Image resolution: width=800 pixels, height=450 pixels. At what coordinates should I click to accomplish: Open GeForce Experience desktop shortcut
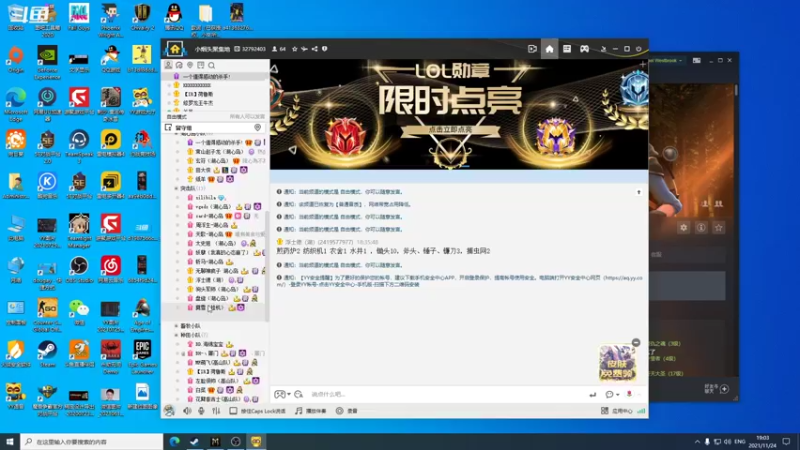pos(47,62)
